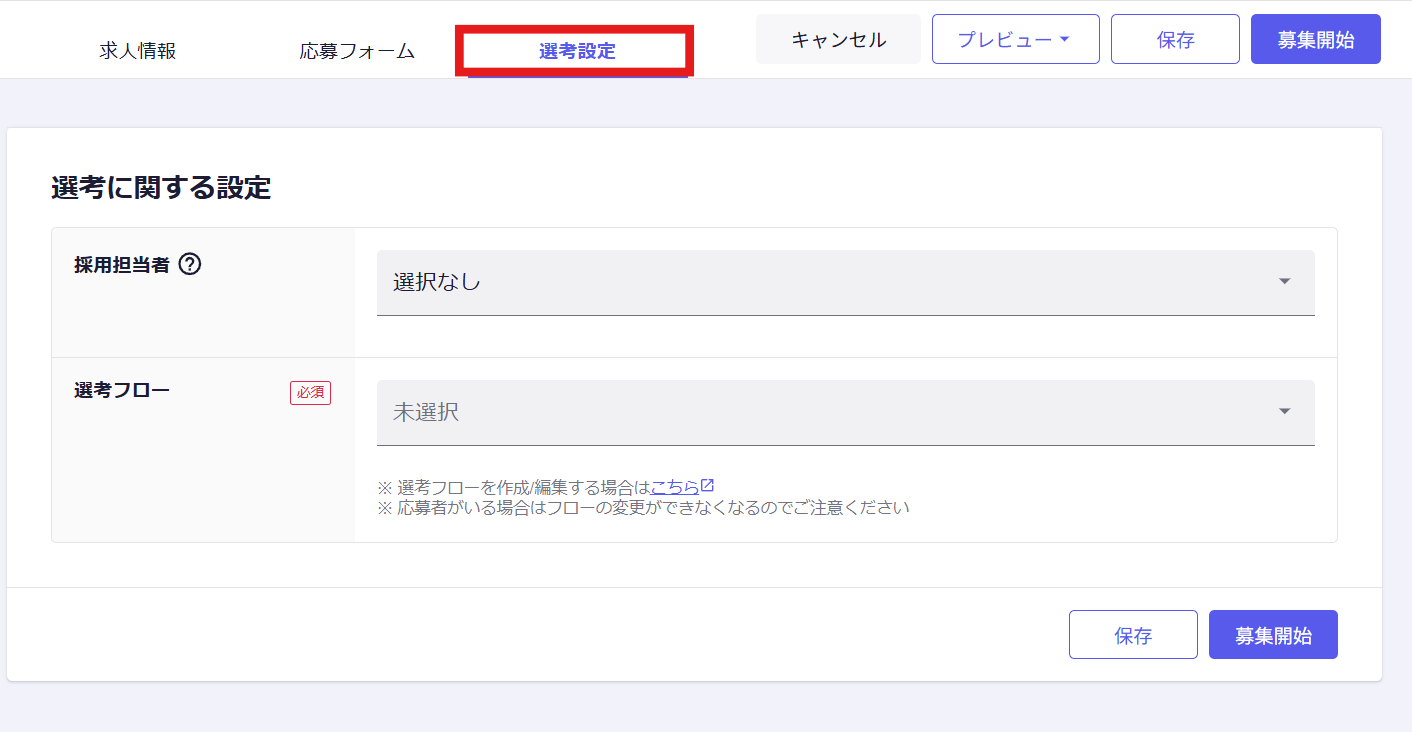Click the arrow icon in 選択なし field
This screenshot has height=732, width=1412.
coord(1285,282)
